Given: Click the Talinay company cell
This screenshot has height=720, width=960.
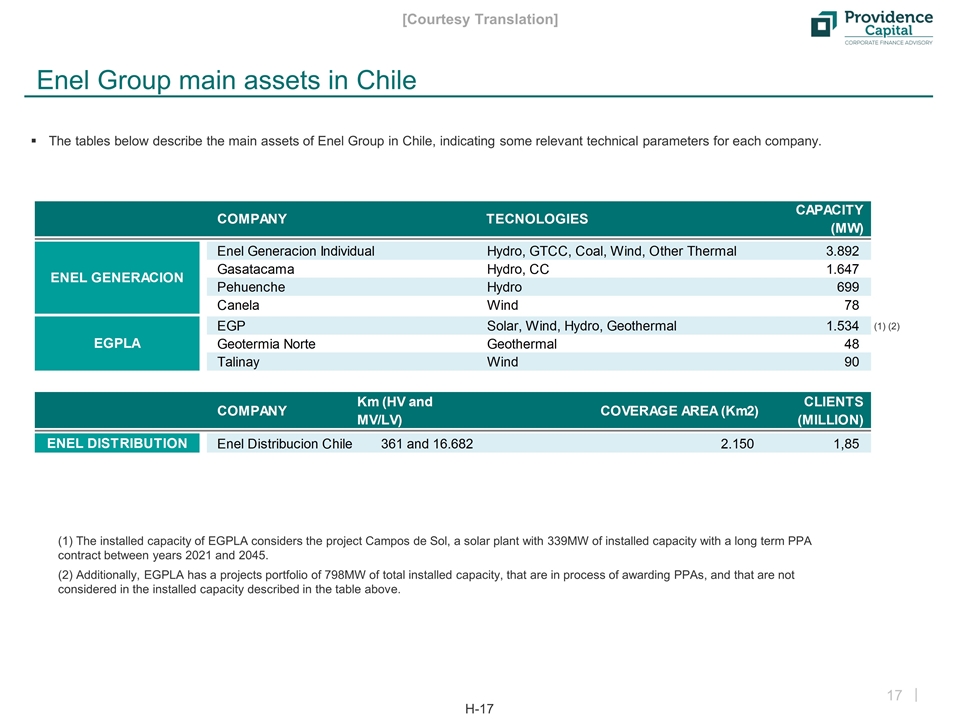Looking at the screenshot, I should click(231, 362).
